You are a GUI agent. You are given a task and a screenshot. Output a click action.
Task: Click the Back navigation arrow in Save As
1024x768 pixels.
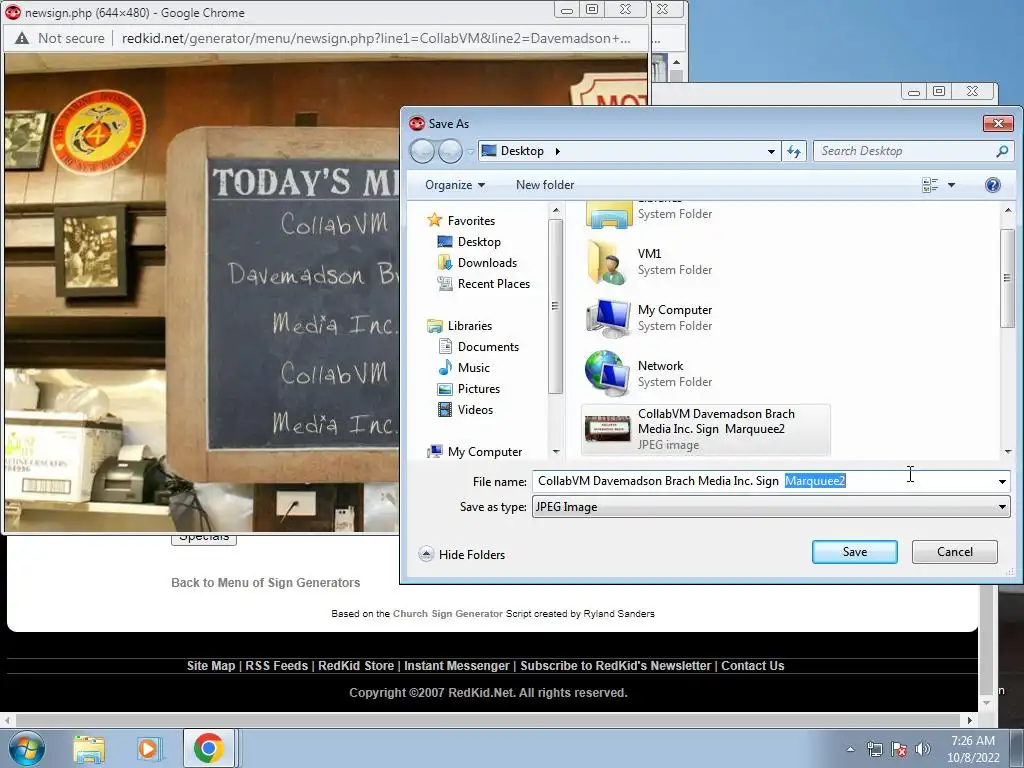pyautogui.click(x=422, y=152)
